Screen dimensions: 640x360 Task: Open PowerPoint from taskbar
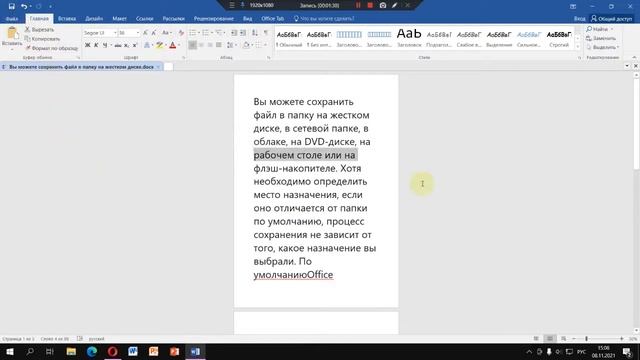(x=174, y=351)
